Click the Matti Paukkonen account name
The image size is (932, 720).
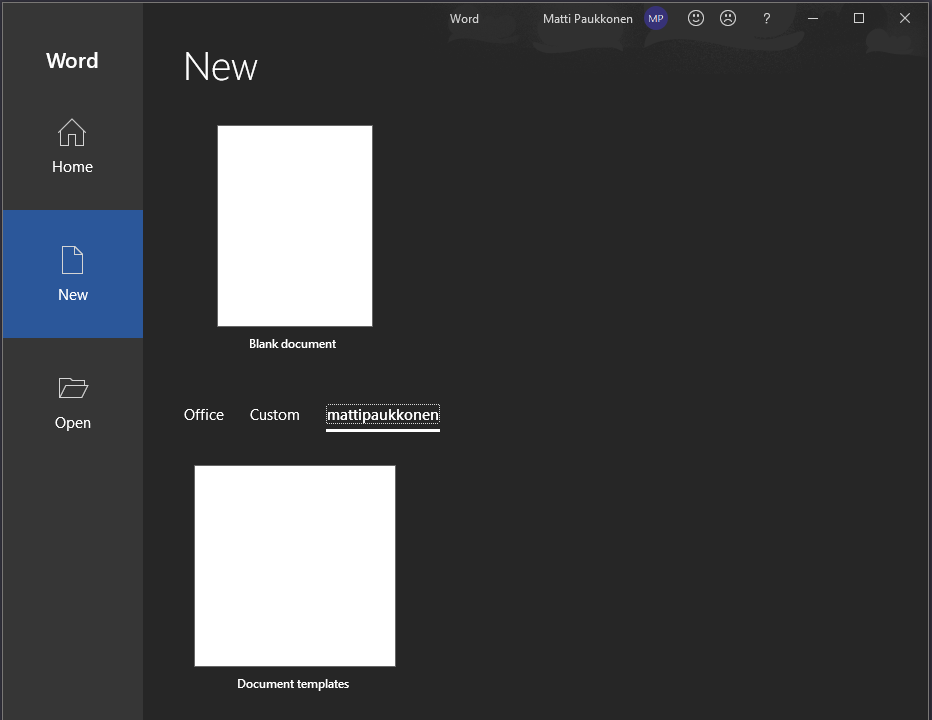point(587,18)
